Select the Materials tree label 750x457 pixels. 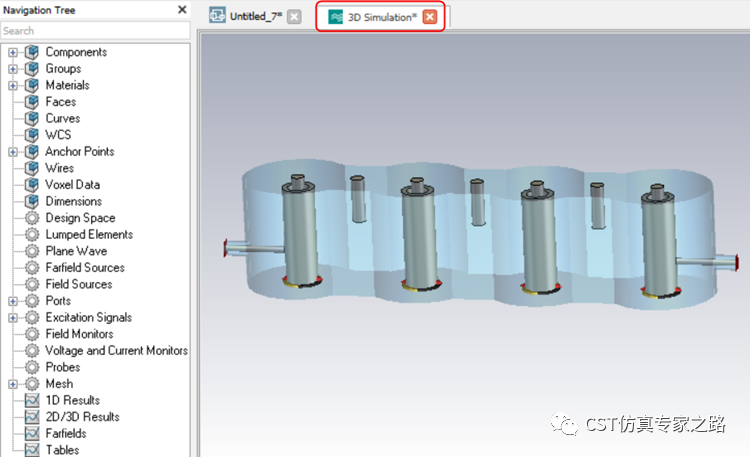[67, 85]
